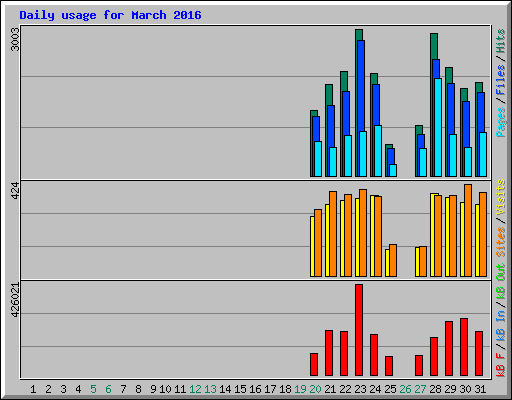Click the cyan pages bar for day 28
512x400 pixels.
tap(438, 127)
